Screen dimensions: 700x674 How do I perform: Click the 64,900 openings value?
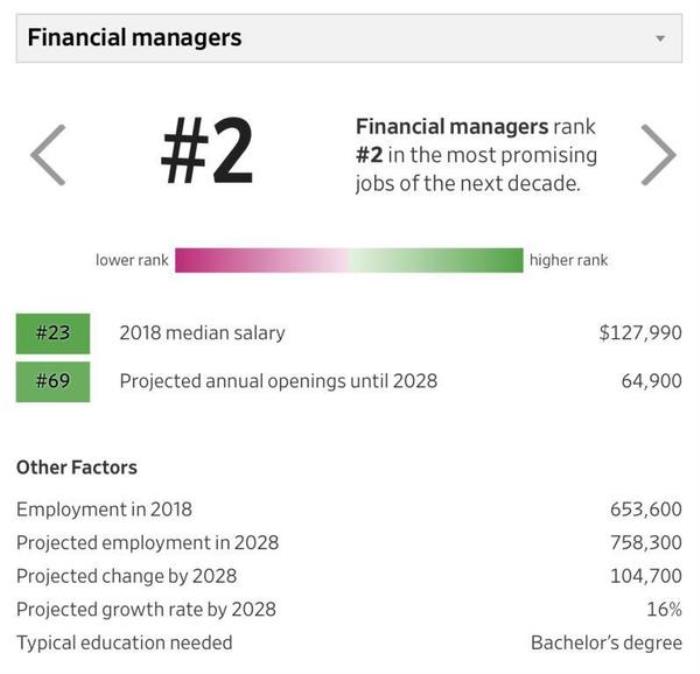(x=651, y=381)
